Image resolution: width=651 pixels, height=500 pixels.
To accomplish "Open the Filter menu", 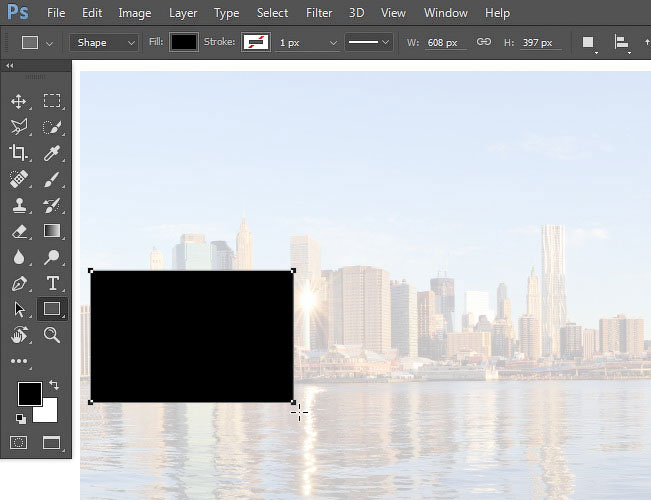I will coord(319,13).
